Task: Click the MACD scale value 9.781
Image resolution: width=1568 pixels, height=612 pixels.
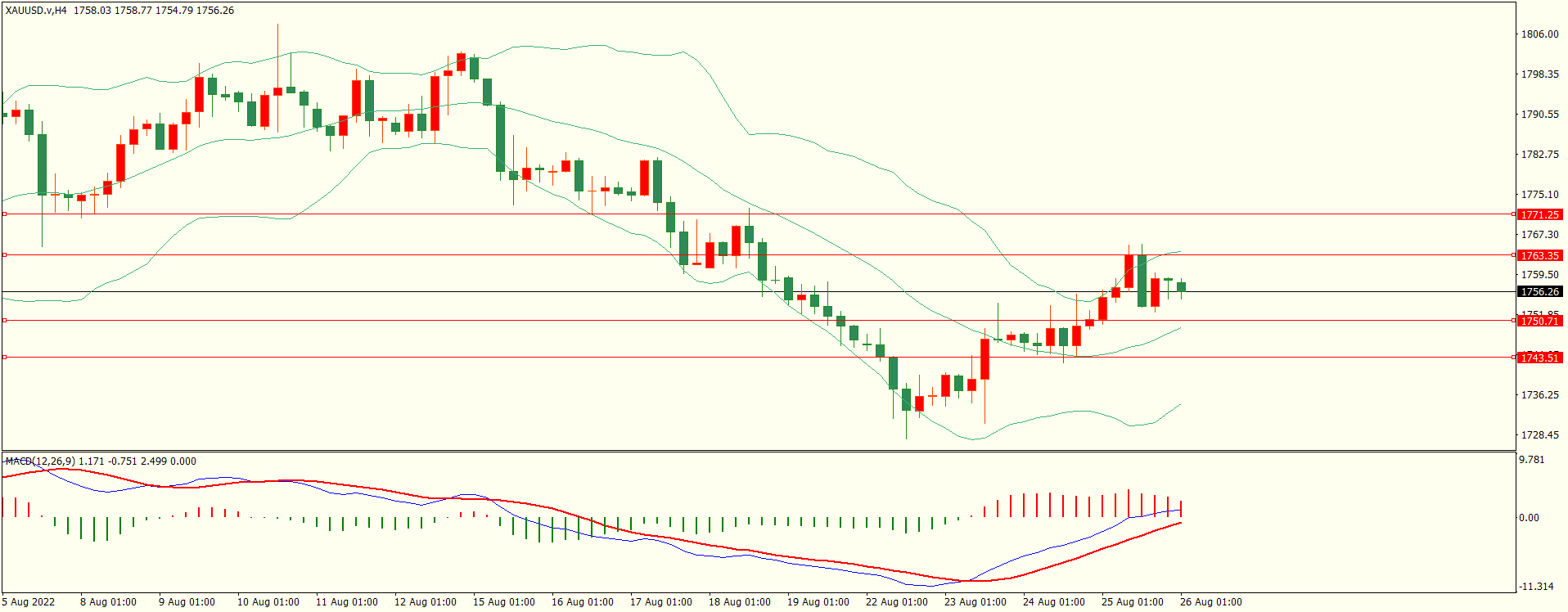Action: point(1532,460)
